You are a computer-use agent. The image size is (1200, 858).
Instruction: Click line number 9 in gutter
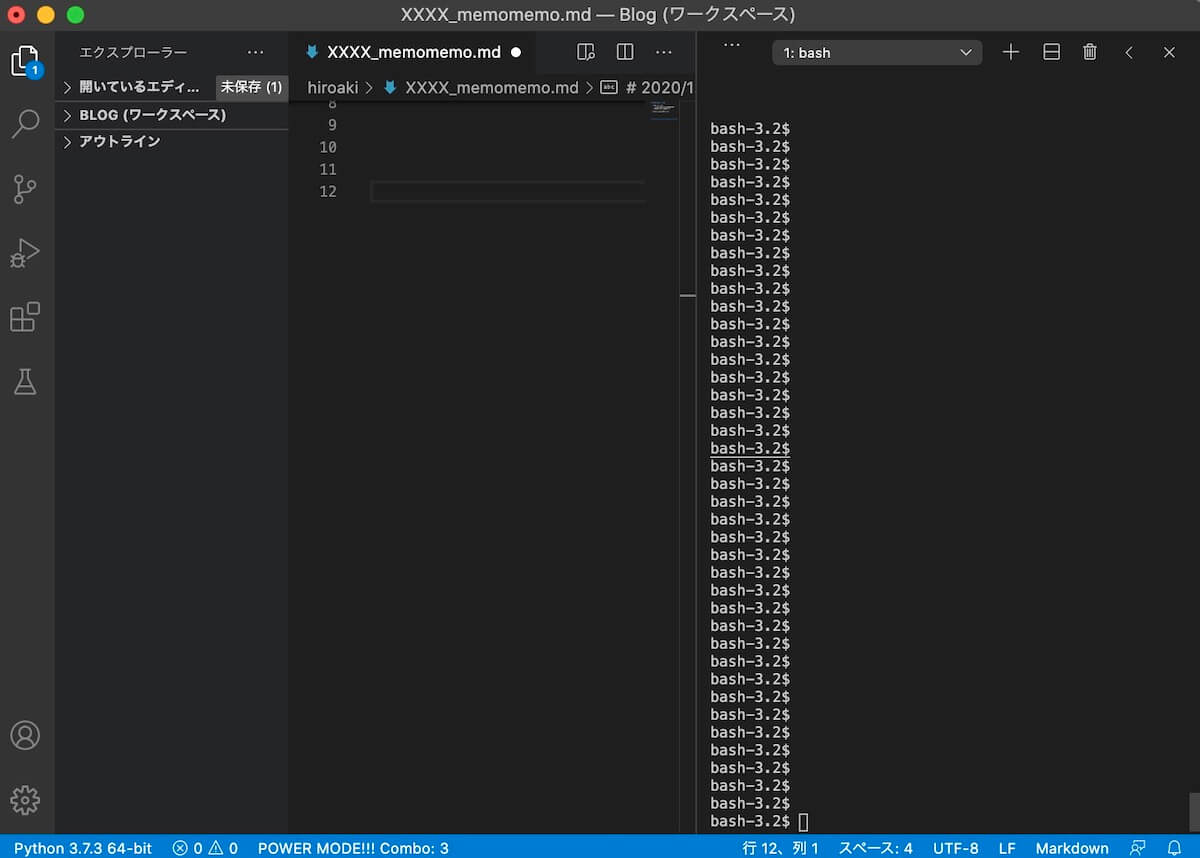click(x=332, y=125)
